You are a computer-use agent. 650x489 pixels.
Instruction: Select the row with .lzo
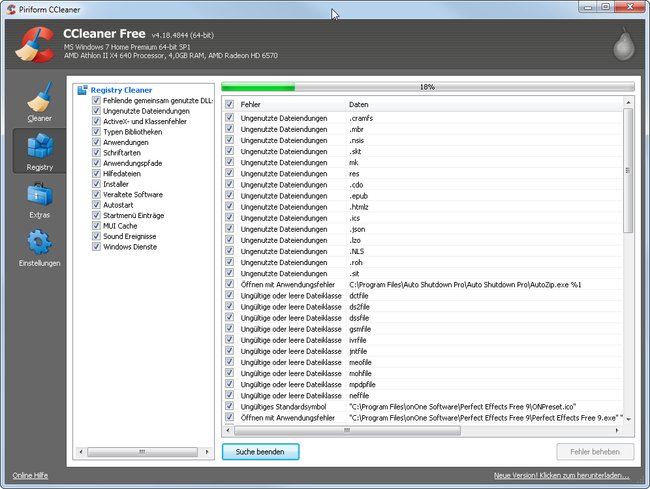(423, 240)
